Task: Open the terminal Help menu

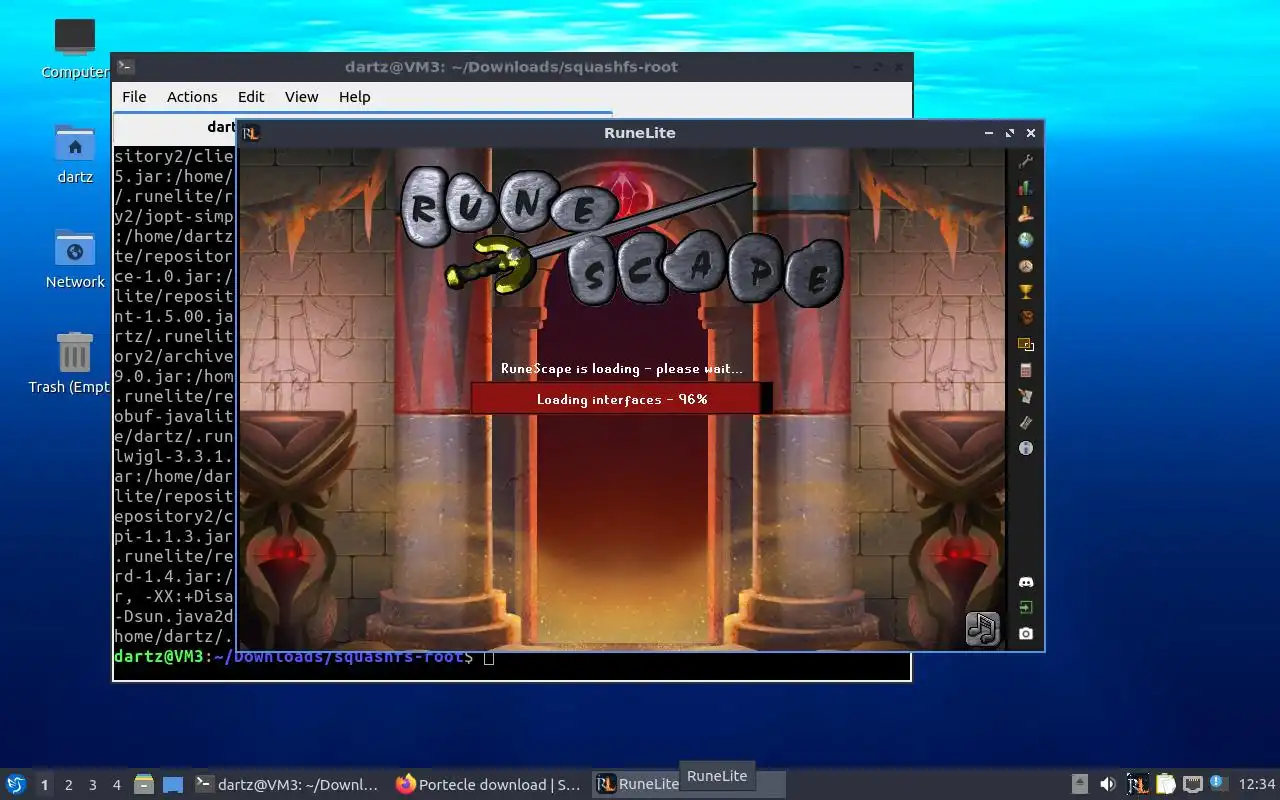Action: pyautogui.click(x=354, y=97)
